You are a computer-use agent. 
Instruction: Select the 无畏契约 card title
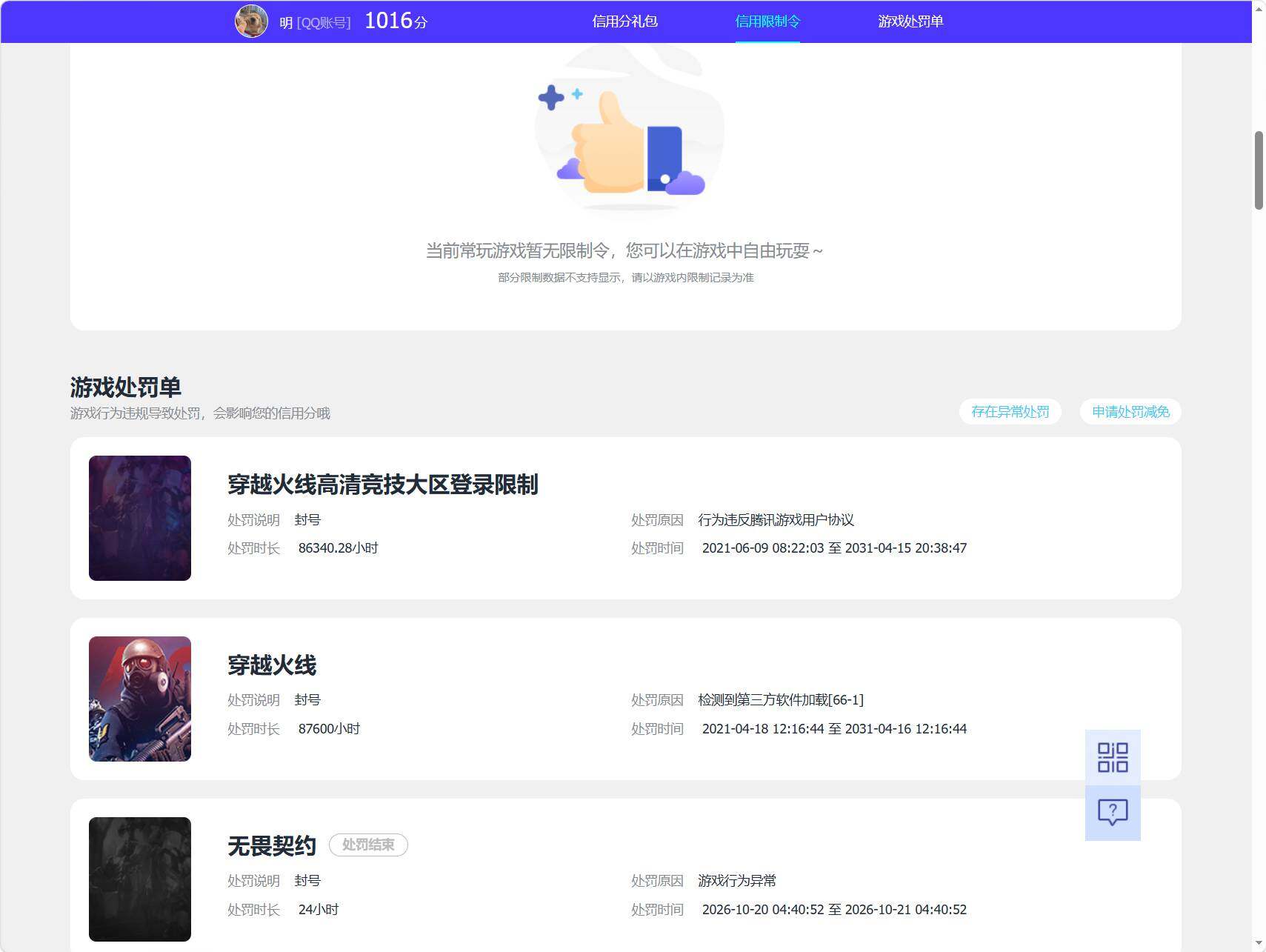coord(272,845)
